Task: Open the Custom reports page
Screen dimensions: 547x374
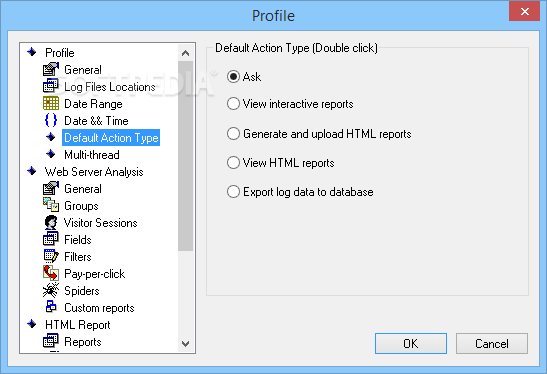Action: (x=99, y=308)
